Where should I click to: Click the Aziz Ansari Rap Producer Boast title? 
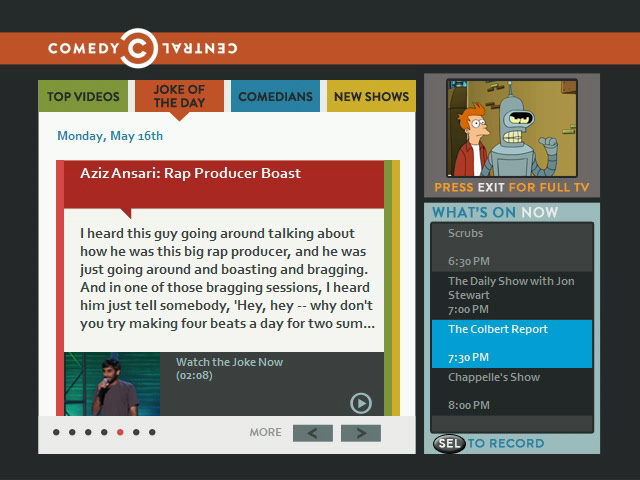[190, 174]
